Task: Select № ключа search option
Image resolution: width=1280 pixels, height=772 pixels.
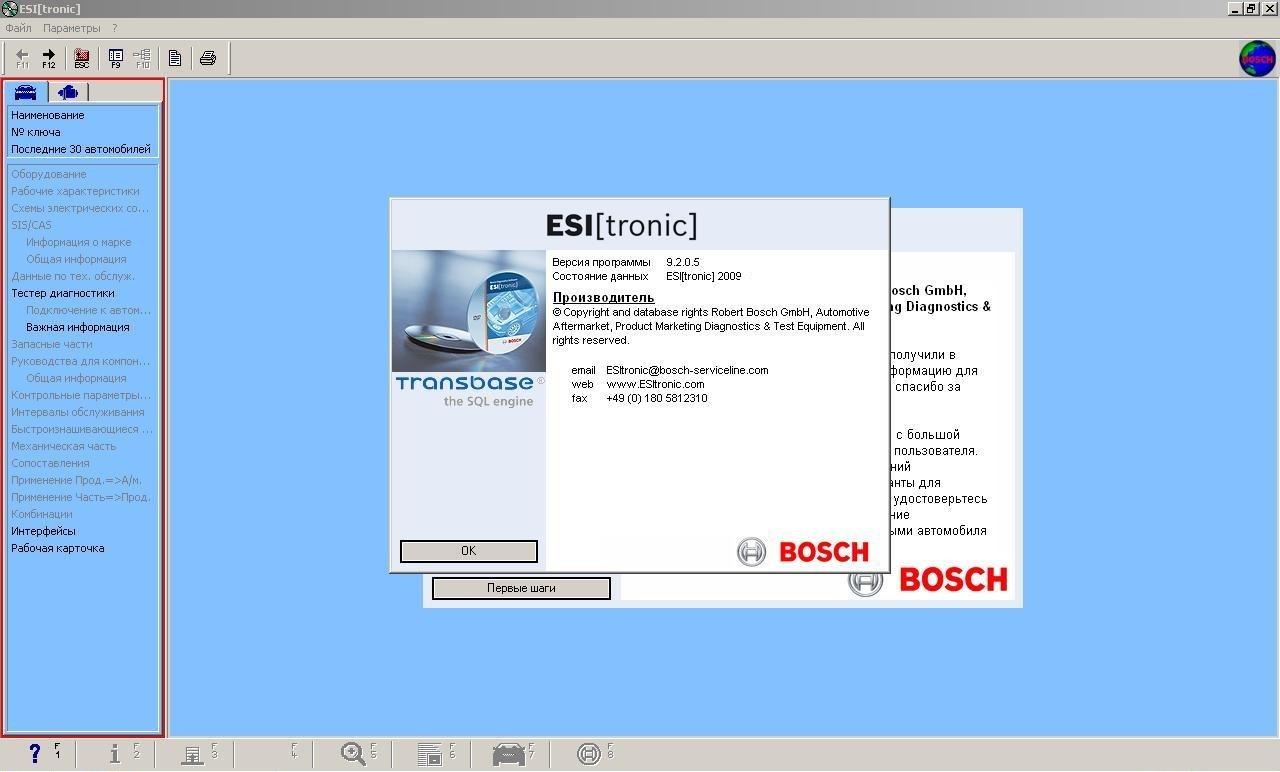Action: [36, 132]
